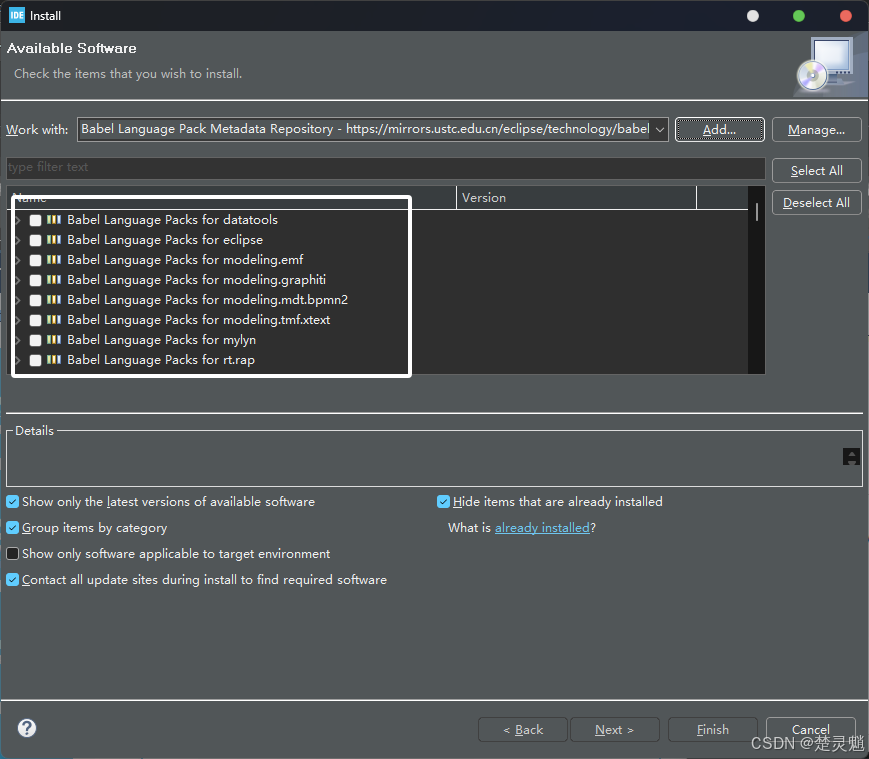
Task: Click the datatools language pack feature icon
Action: pyautogui.click(x=54, y=220)
